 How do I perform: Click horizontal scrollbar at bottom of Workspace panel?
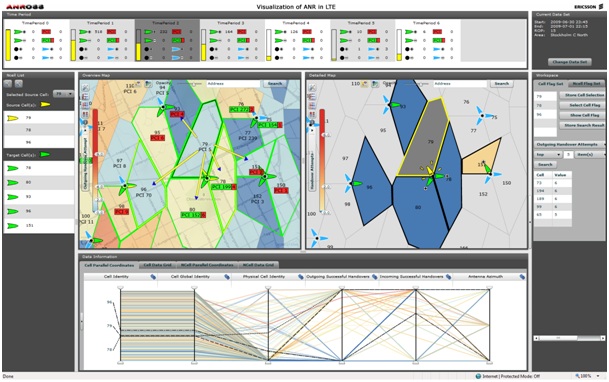pyautogui.click(x=570, y=339)
